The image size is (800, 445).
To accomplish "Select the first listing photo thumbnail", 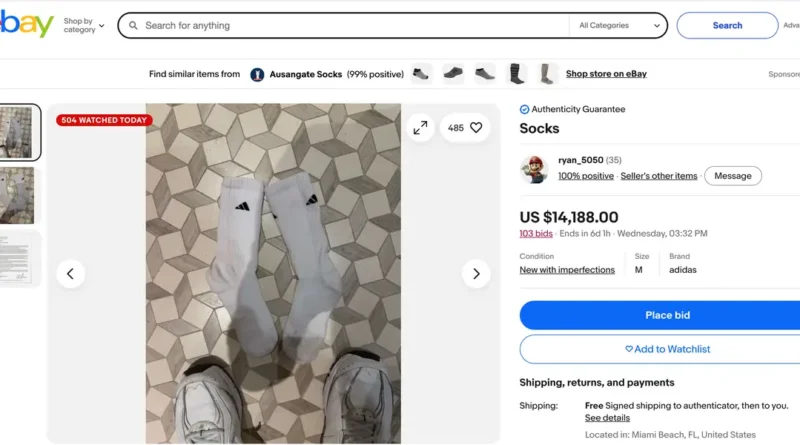I will tap(18, 132).
